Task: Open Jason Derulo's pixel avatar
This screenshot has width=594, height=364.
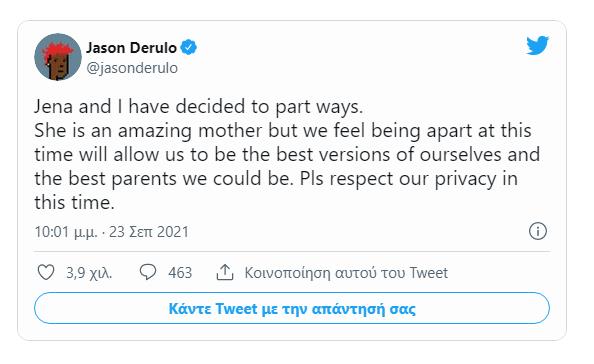Action: (58, 57)
